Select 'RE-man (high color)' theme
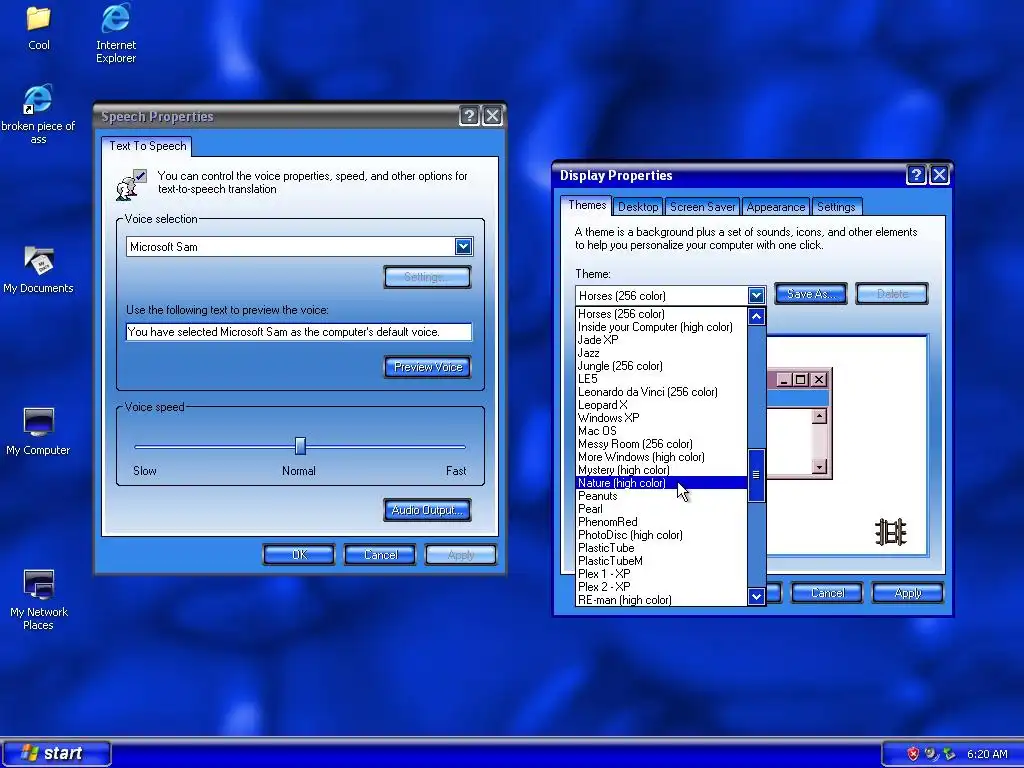The height and width of the screenshot is (768, 1024). point(662,600)
